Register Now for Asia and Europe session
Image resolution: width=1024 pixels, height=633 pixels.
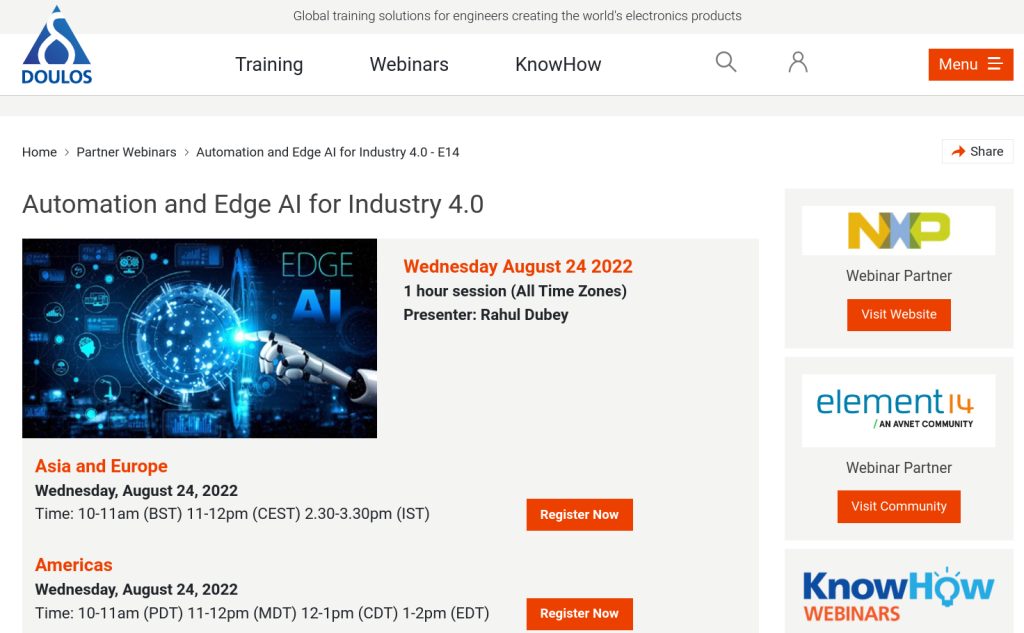[x=579, y=514]
